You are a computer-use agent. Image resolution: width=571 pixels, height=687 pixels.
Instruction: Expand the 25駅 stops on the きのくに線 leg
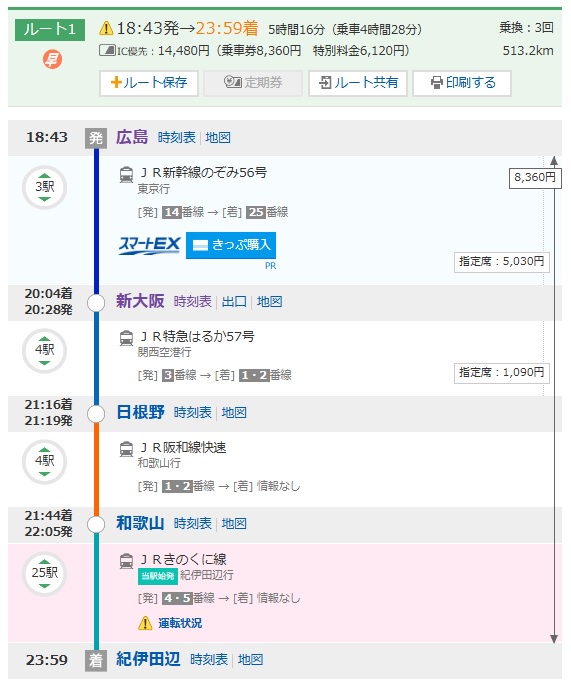tap(44, 573)
